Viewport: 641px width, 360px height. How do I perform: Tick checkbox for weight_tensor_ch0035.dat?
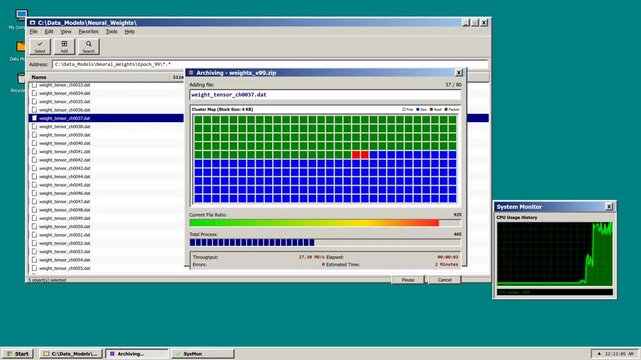coord(34,101)
